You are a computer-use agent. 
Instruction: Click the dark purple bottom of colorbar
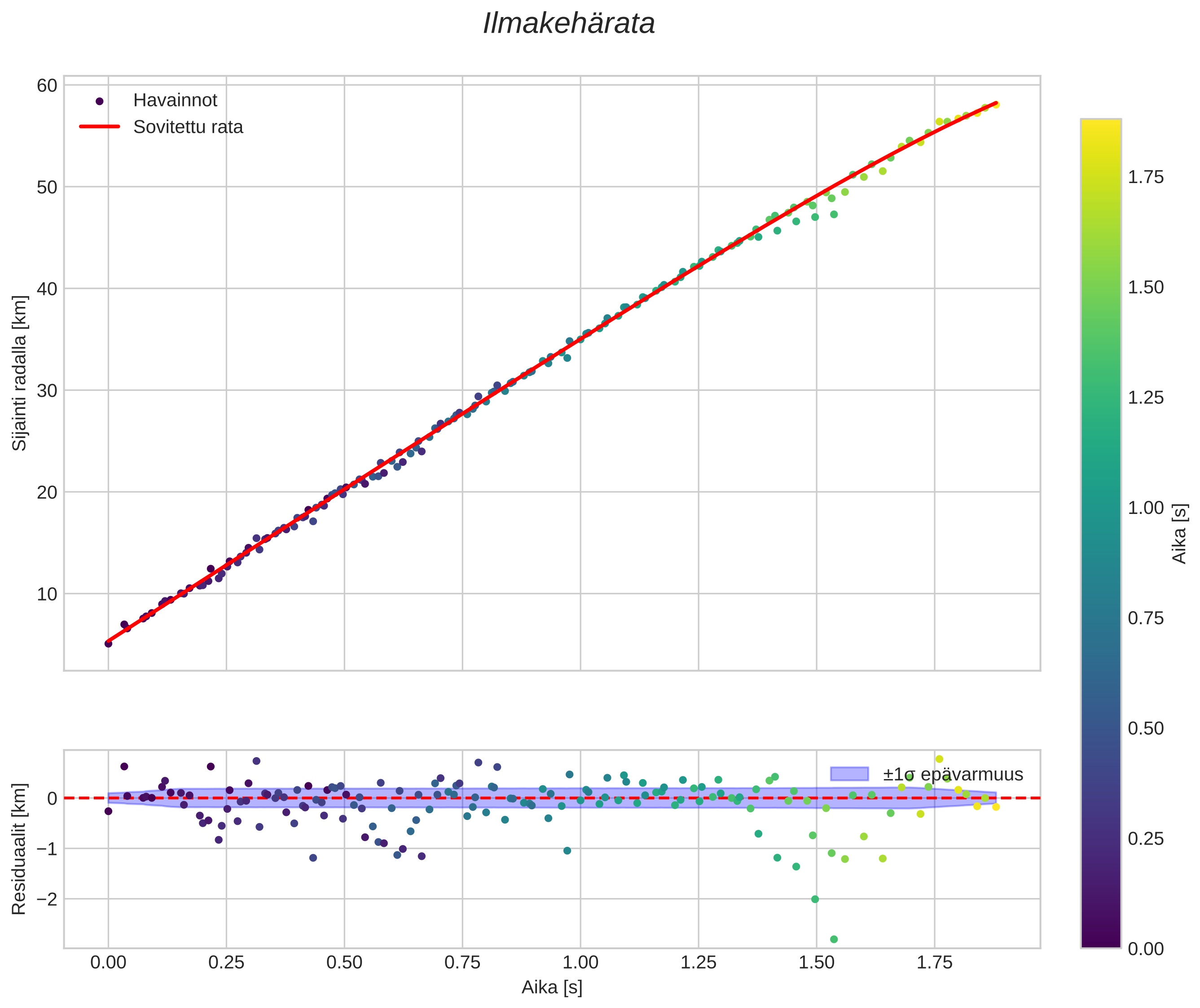point(1100,942)
